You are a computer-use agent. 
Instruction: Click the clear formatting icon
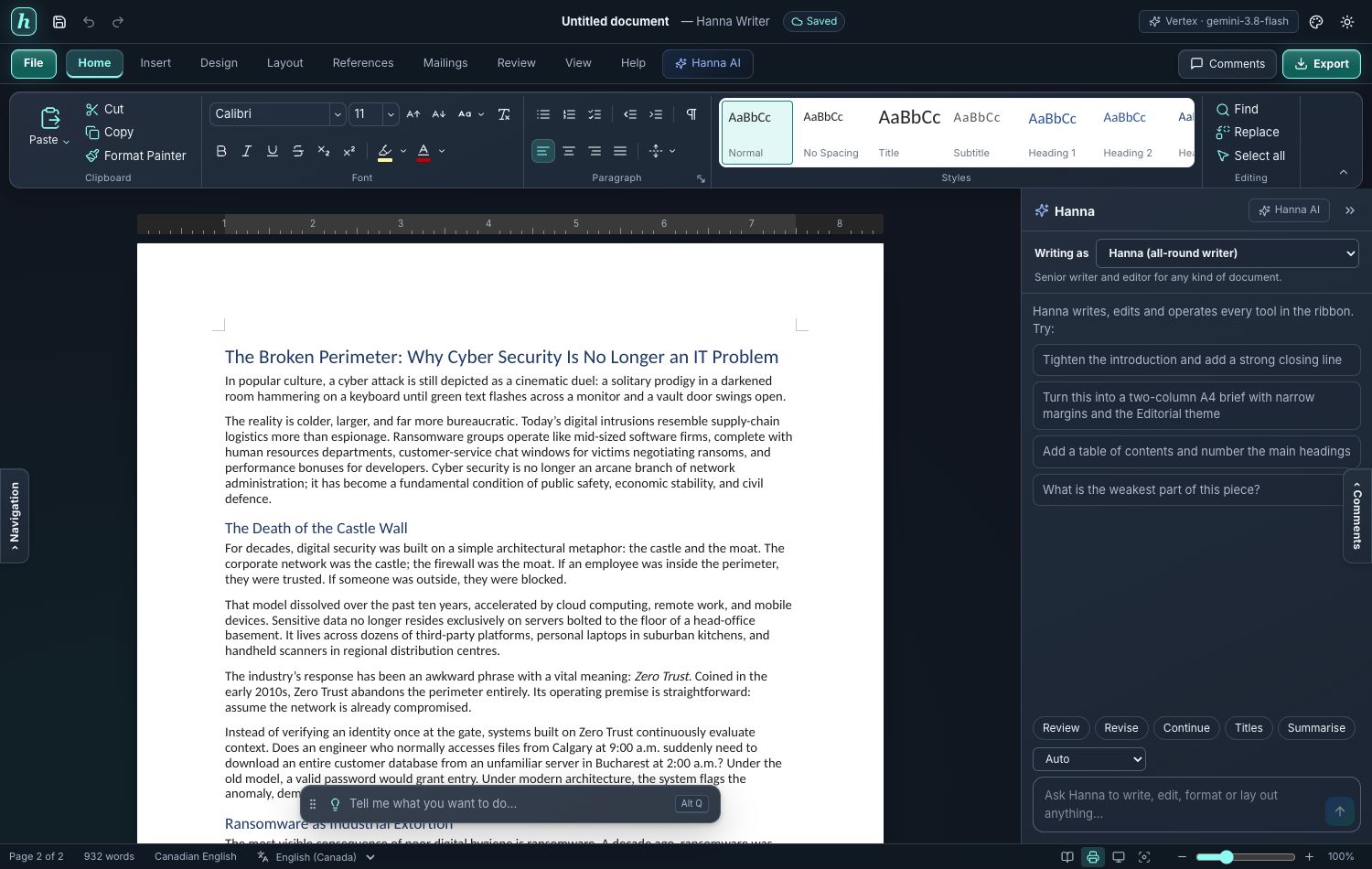point(504,114)
